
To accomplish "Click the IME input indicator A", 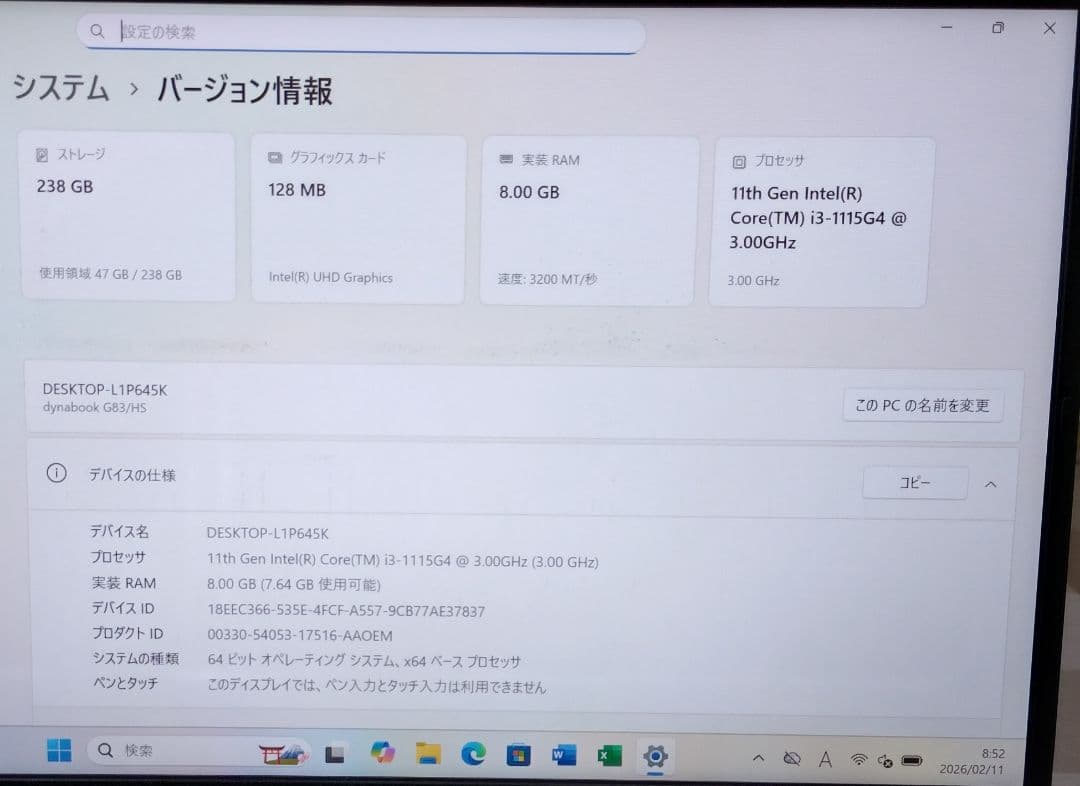I will coord(825,759).
